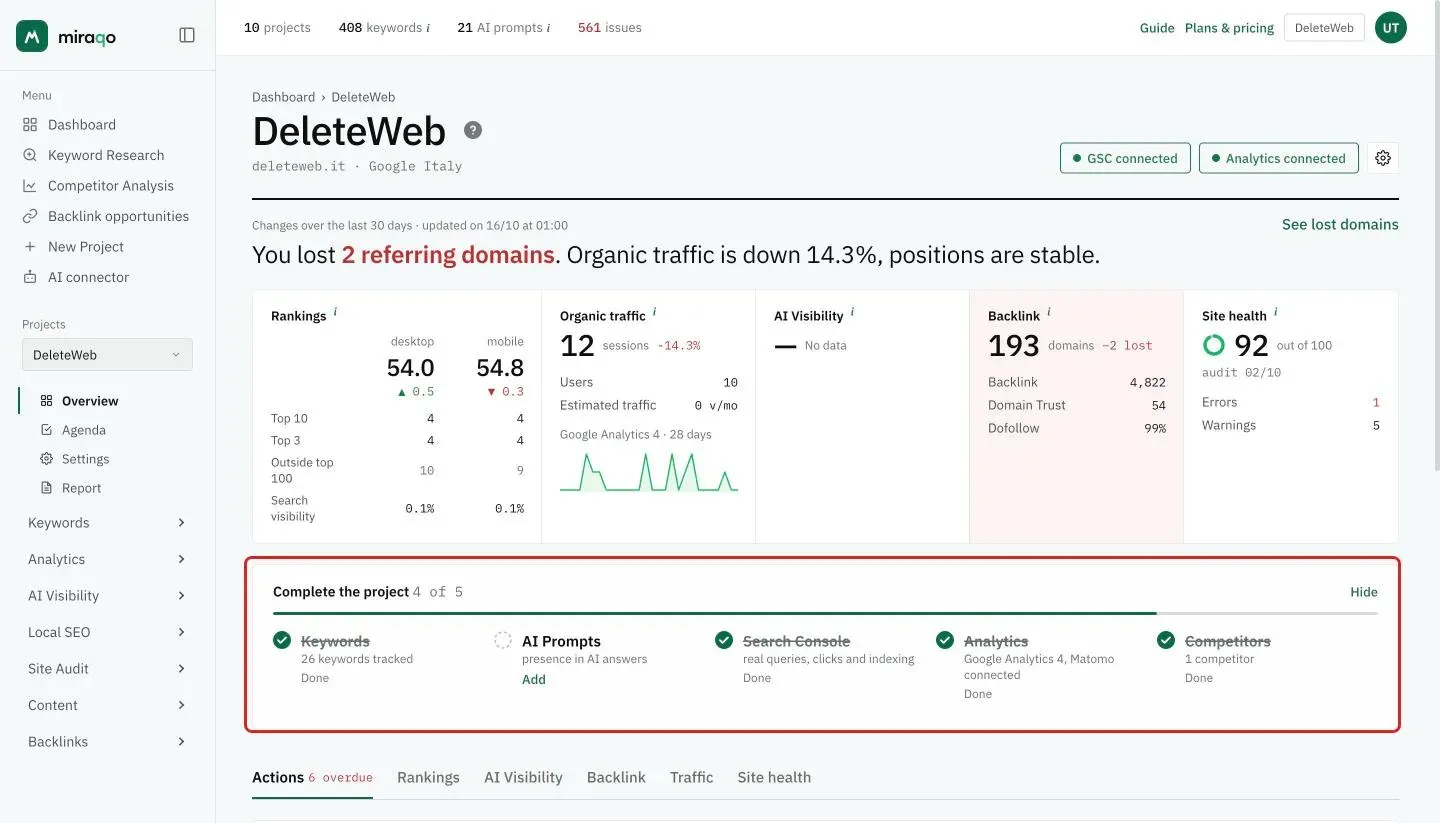
Task: Open Plans & pricing in the header
Action: (1229, 28)
